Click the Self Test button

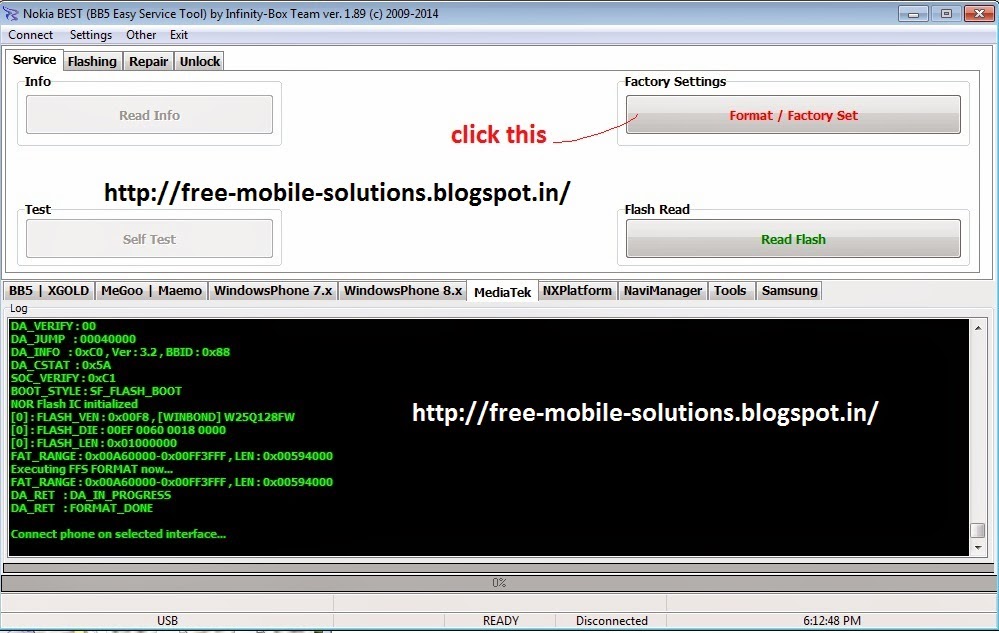pos(149,239)
